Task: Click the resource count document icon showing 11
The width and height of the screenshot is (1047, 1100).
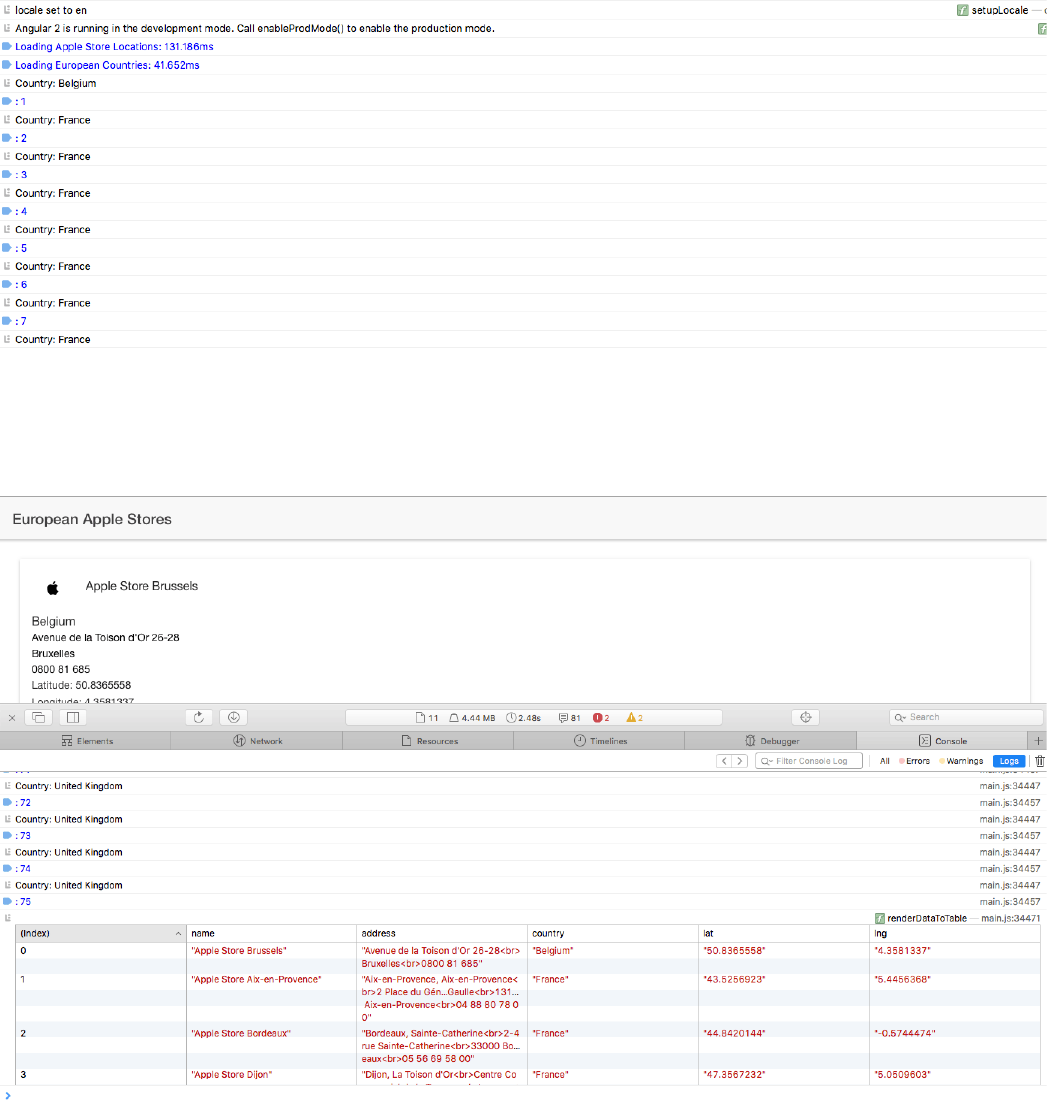Action: click(427, 718)
